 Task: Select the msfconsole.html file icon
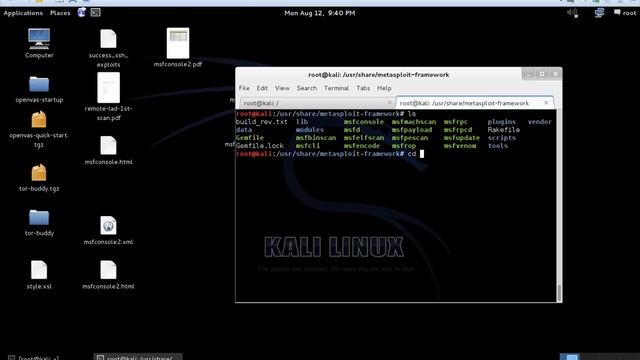coord(108,145)
